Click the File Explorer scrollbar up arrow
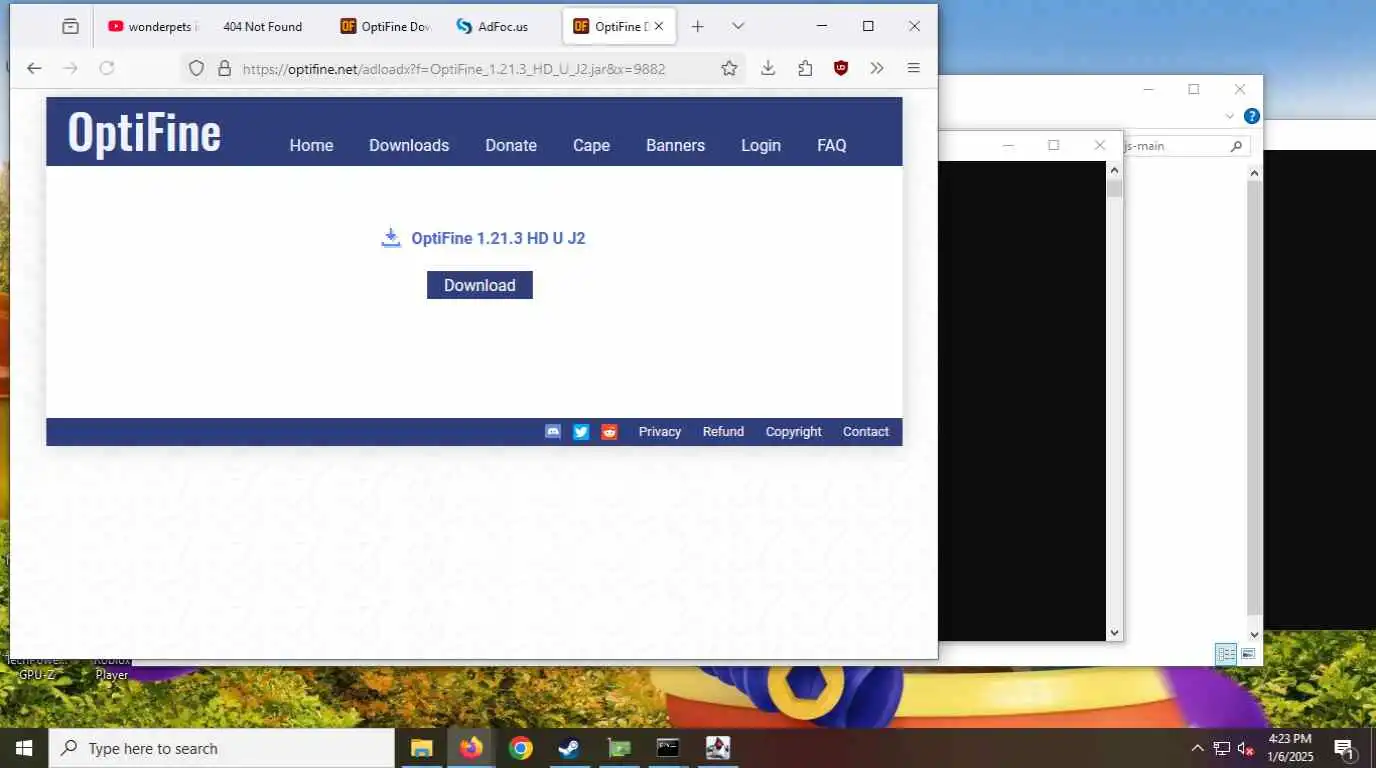Viewport: 1376px width, 768px height. (x=1255, y=173)
